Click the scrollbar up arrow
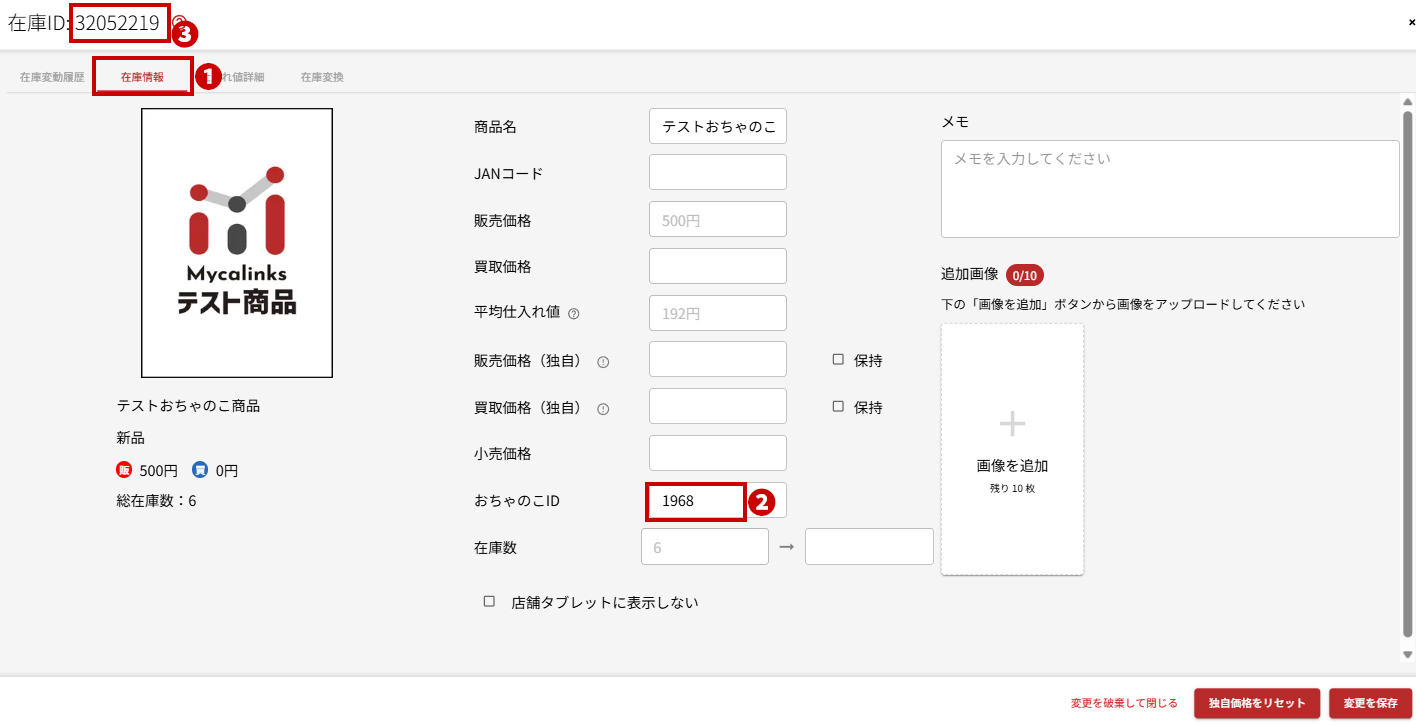Screen dimensions: 1416x725 1407,102
